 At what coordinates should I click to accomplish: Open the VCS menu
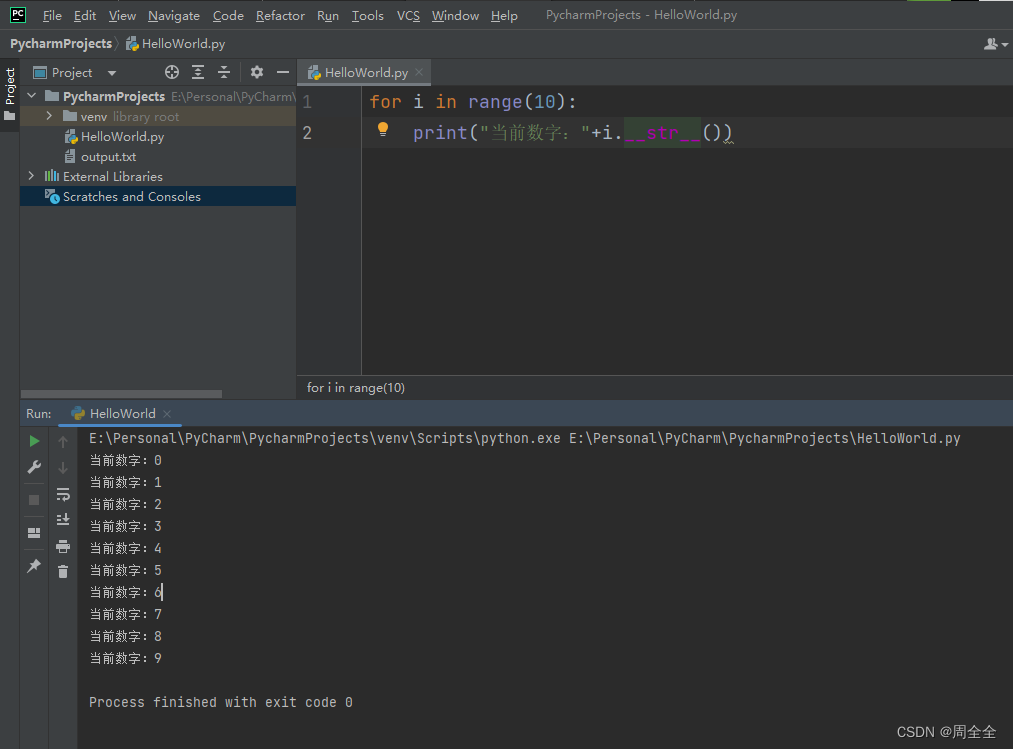tap(408, 16)
